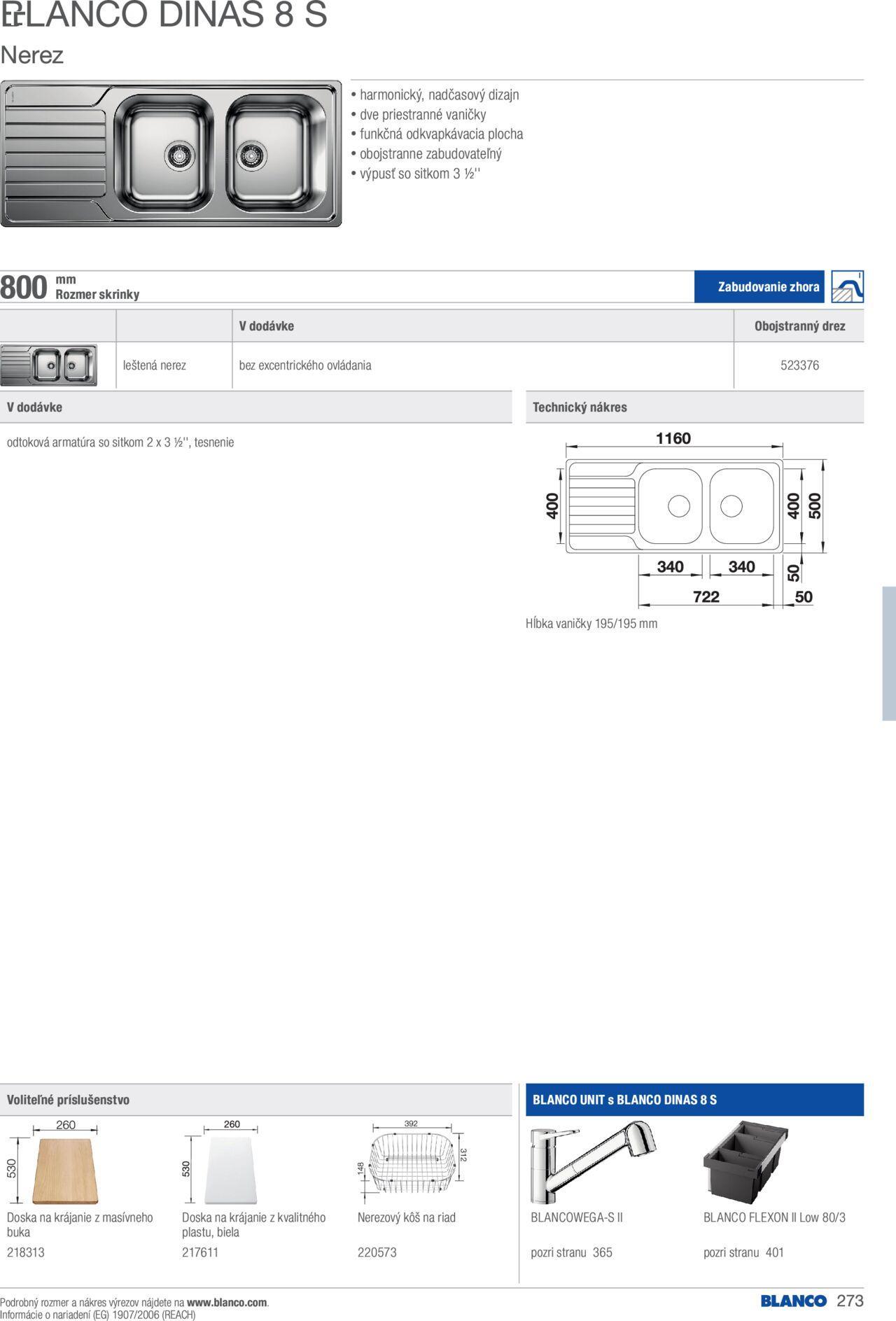Click the 'Technický nákres' section header
Viewport: 896px width, 1321px height.
(580, 407)
